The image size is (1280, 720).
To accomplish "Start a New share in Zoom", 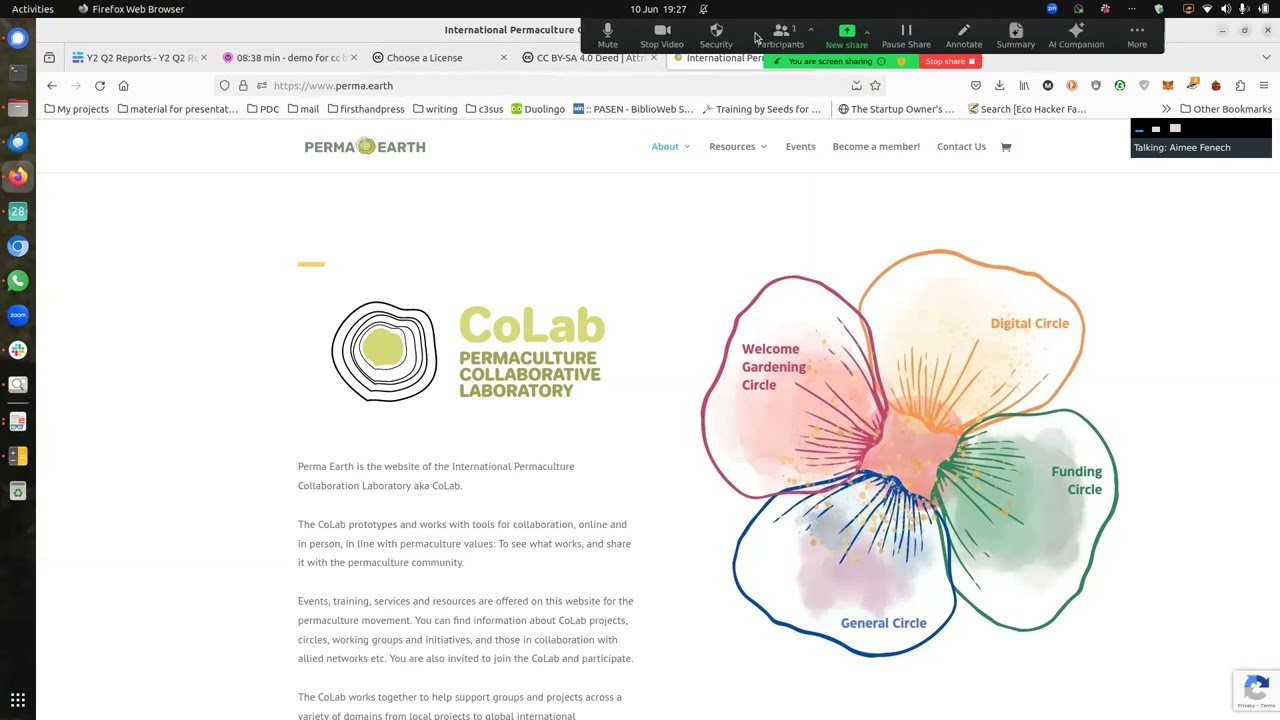I will [847, 36].
